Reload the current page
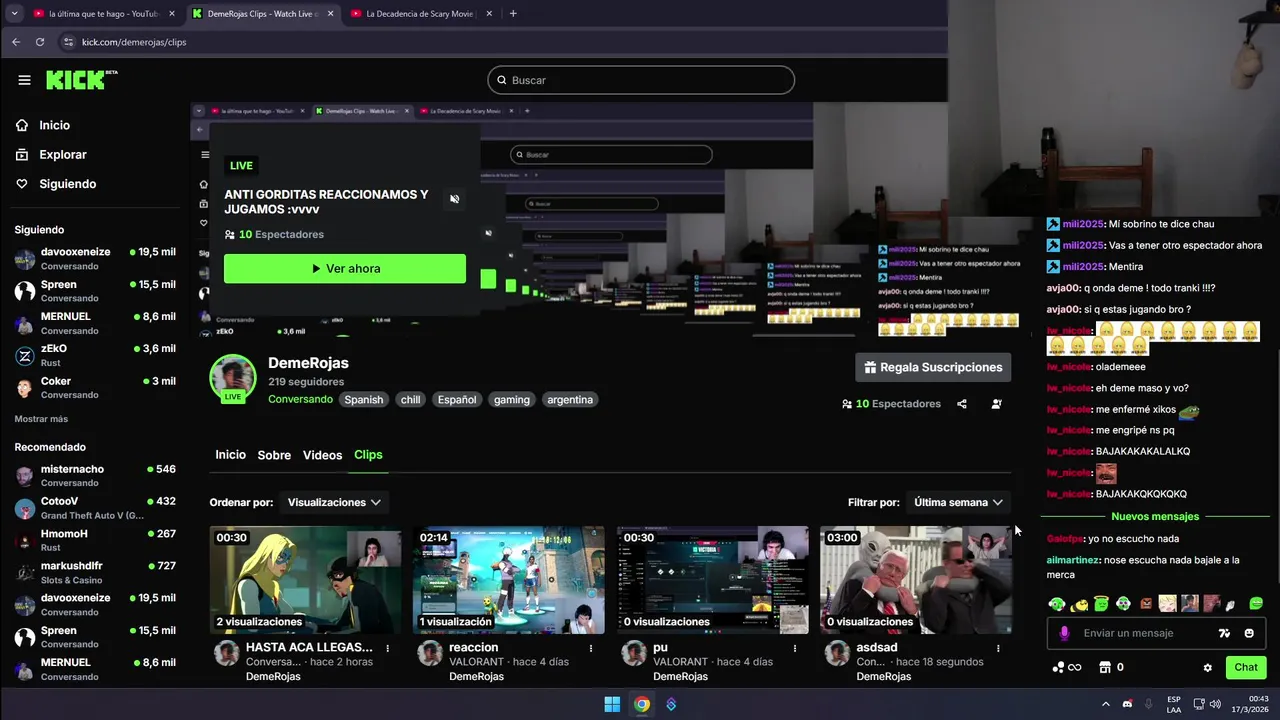This screenshot has width=1280, height=720. click(x=40, y=42)
